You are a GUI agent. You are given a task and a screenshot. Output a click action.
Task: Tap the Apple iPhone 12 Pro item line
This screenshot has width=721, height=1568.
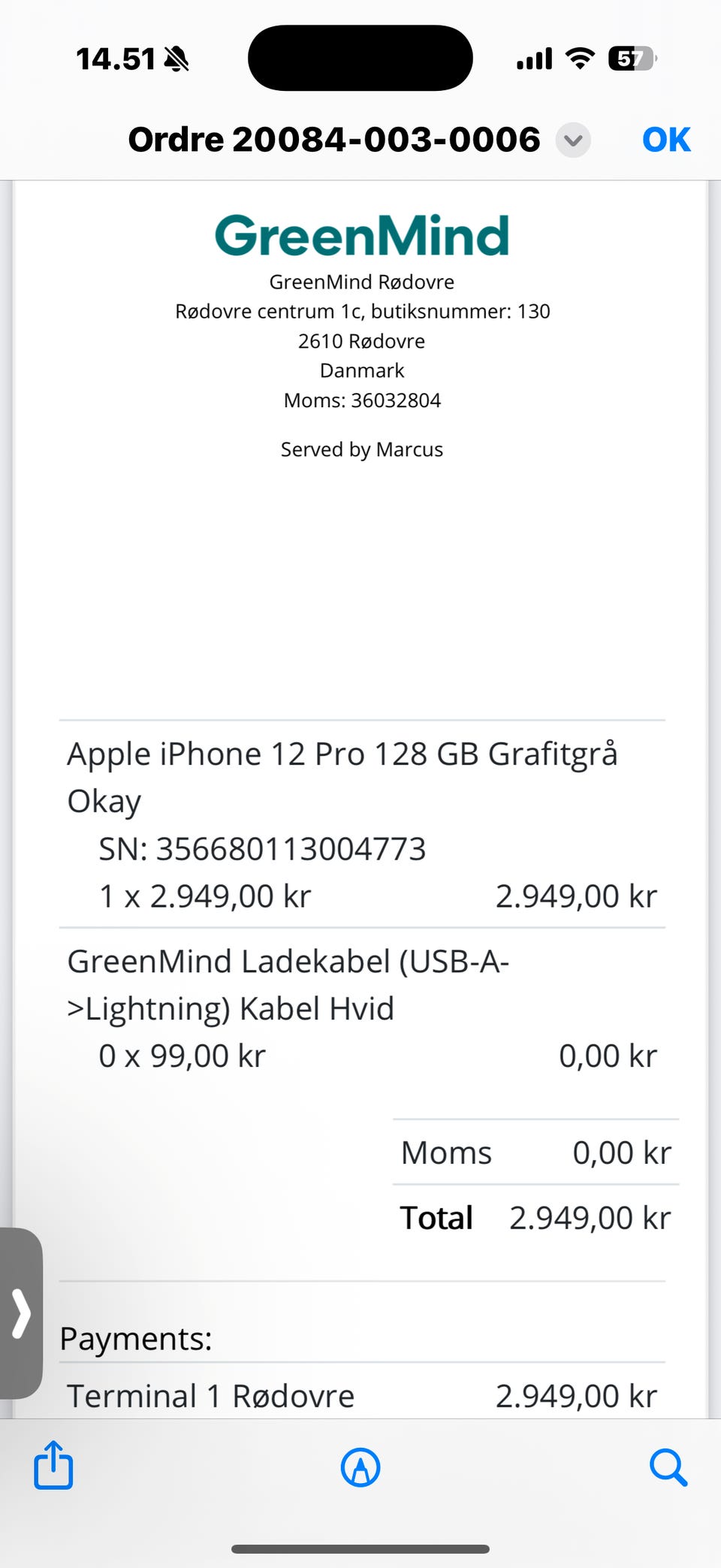click(342, 754)
